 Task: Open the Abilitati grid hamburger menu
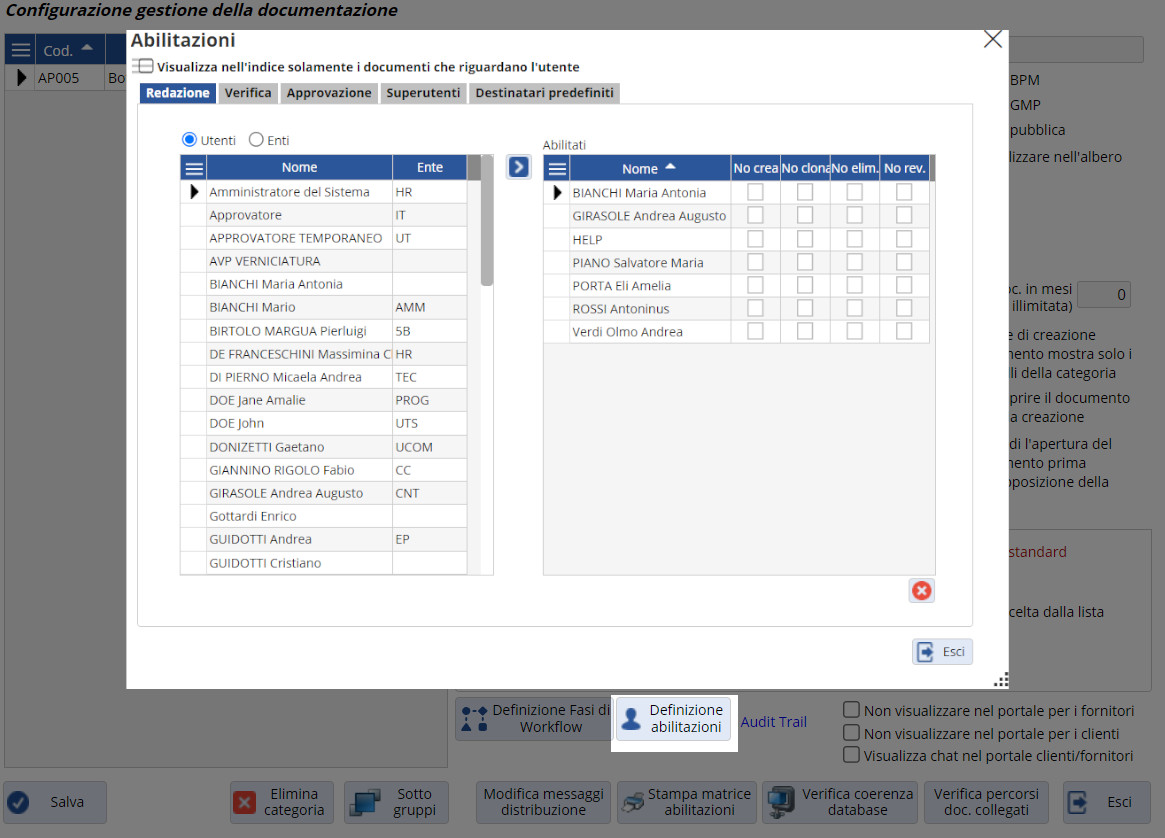click(557, 169)
